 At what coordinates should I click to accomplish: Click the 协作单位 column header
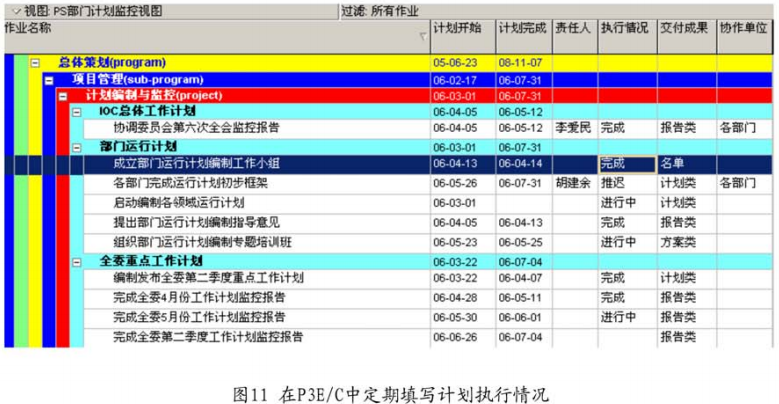(744, 28)
